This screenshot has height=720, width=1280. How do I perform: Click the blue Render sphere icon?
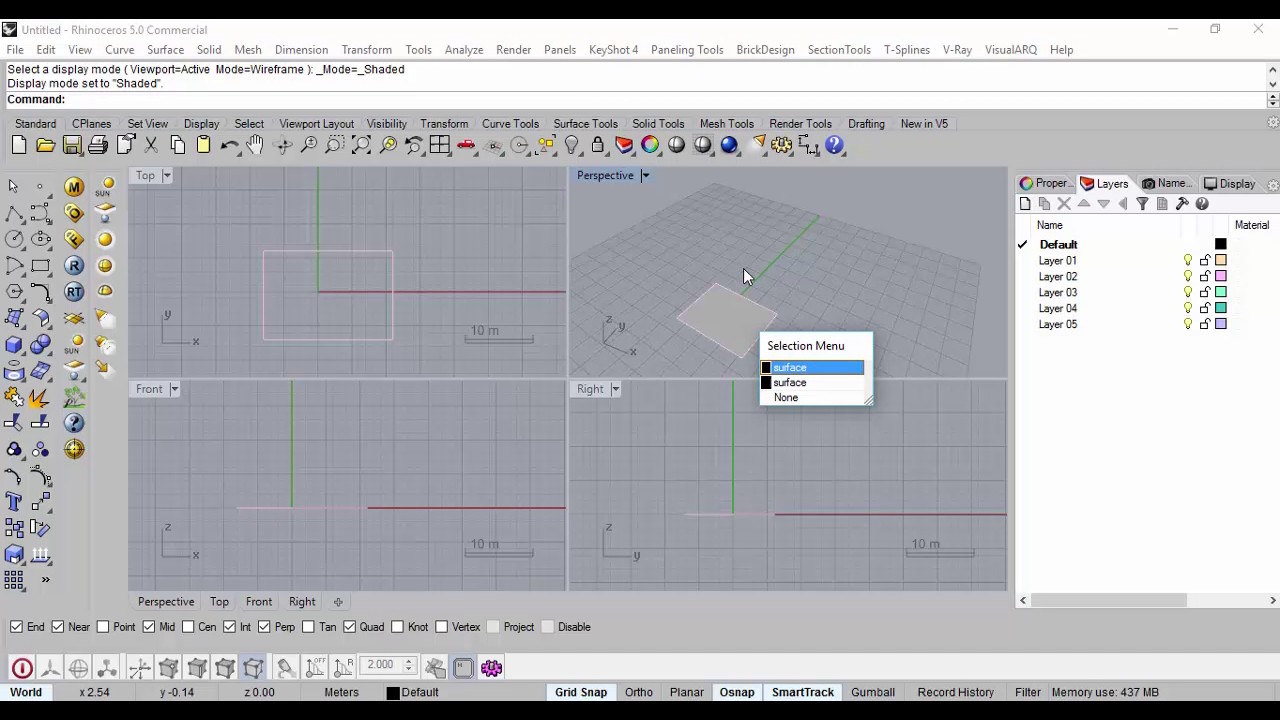pyautogui.click(x=729, y=146)
